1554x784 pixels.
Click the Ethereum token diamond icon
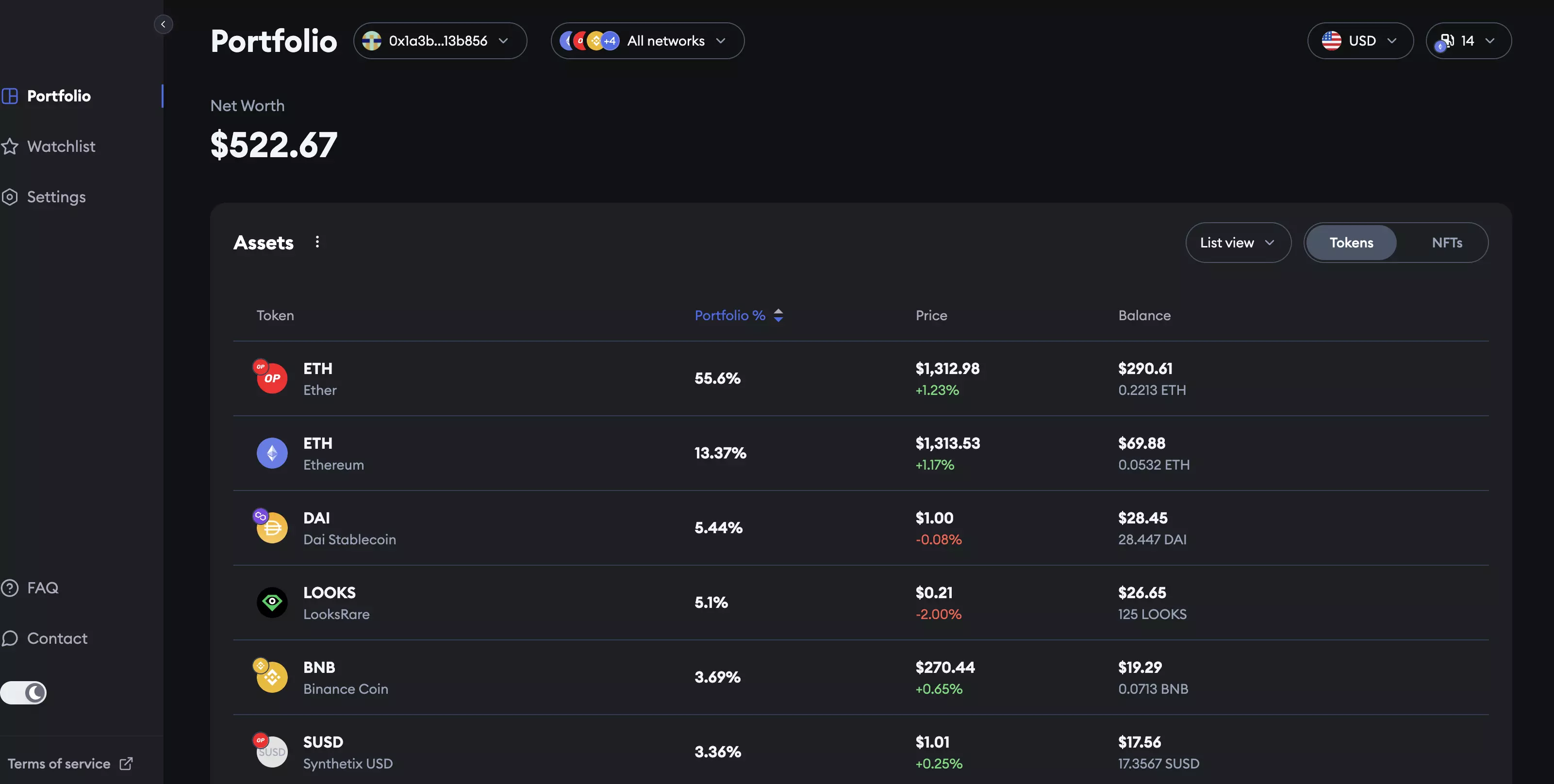tap(272, 453)
